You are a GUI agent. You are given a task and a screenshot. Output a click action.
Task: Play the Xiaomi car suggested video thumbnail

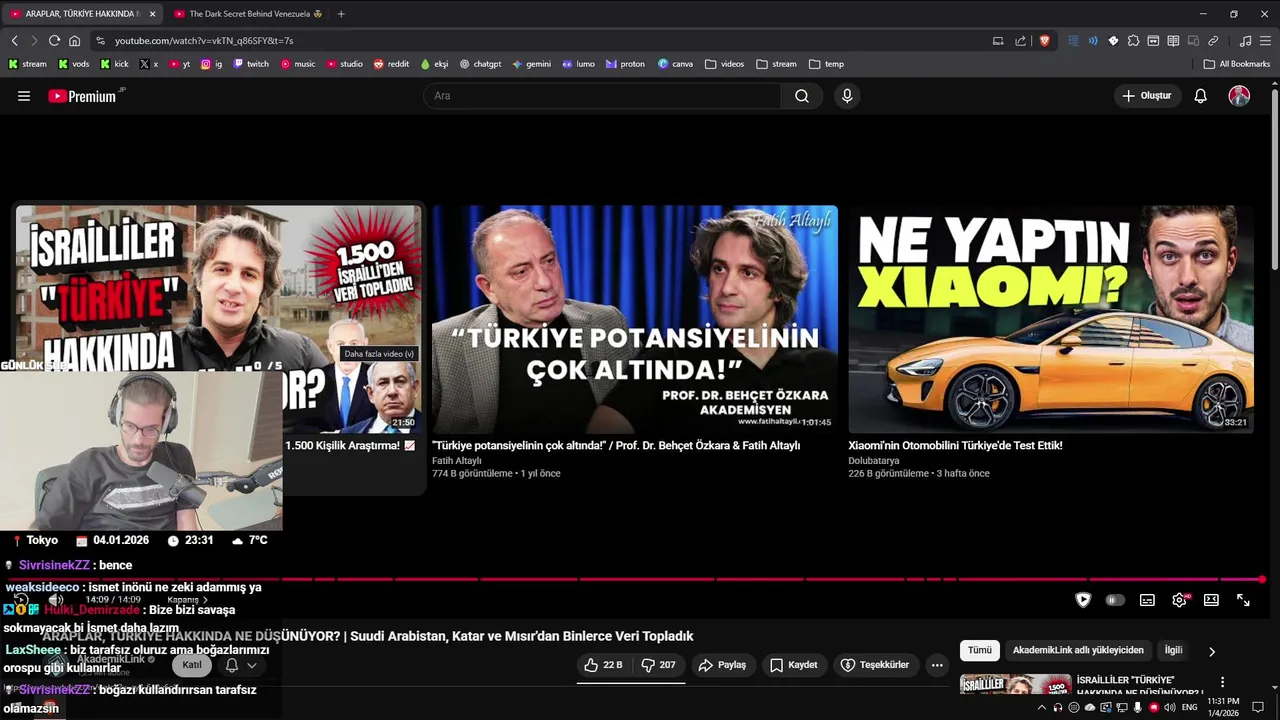[x=1051, y=319]
